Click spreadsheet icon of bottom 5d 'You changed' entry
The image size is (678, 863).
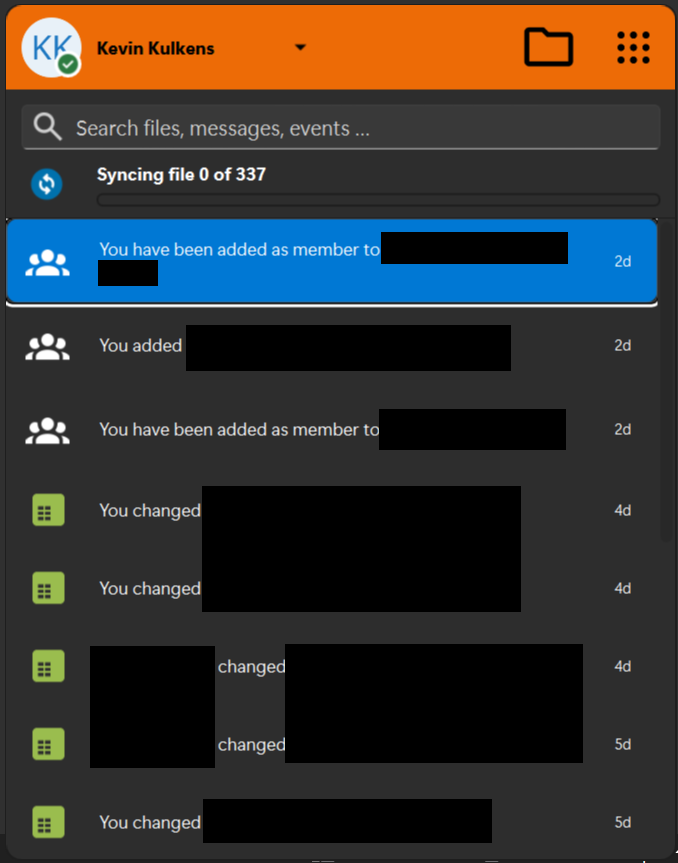click(47, 823)
